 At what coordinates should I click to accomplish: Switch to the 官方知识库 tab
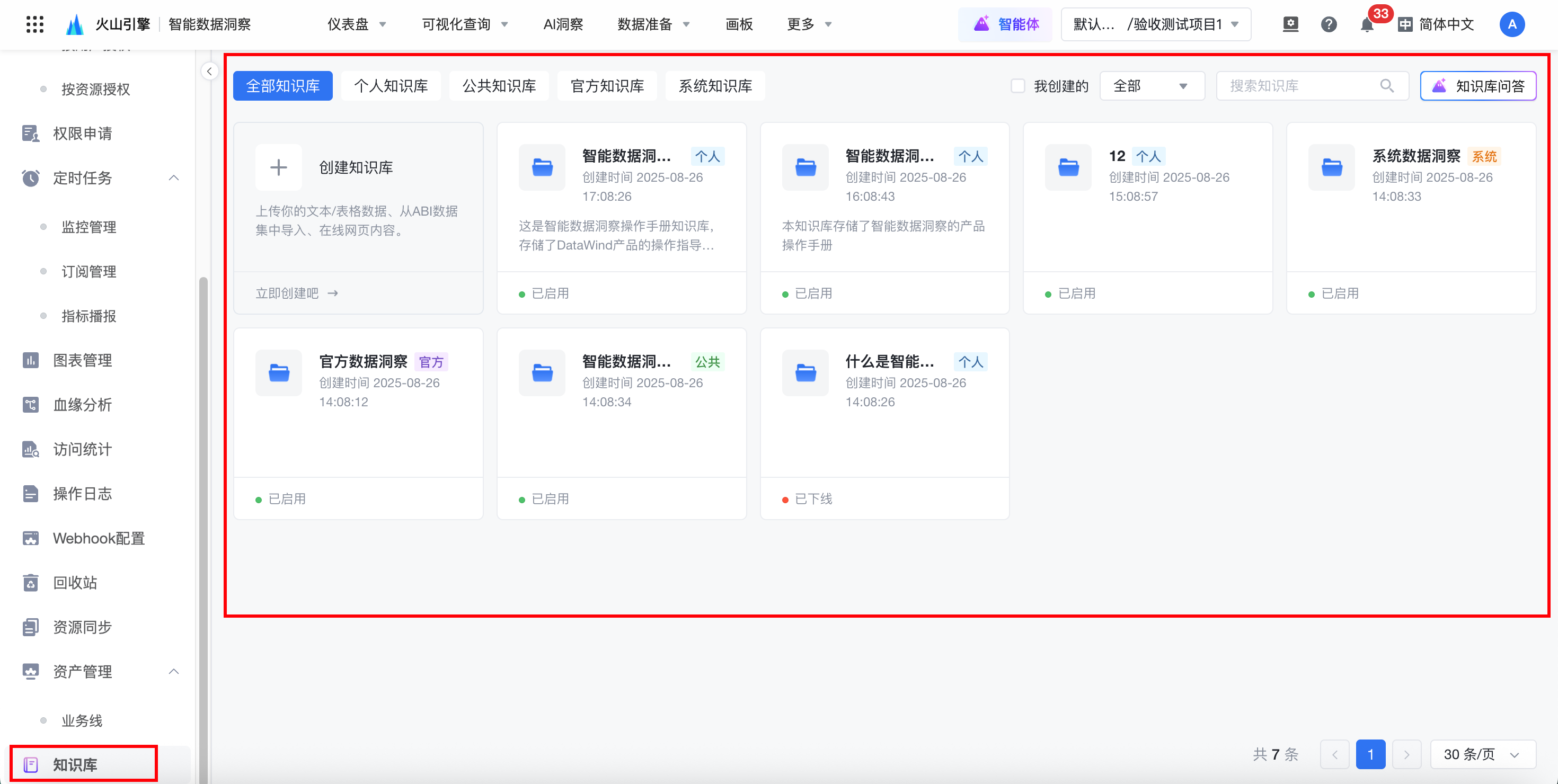[x=607, y=86]
